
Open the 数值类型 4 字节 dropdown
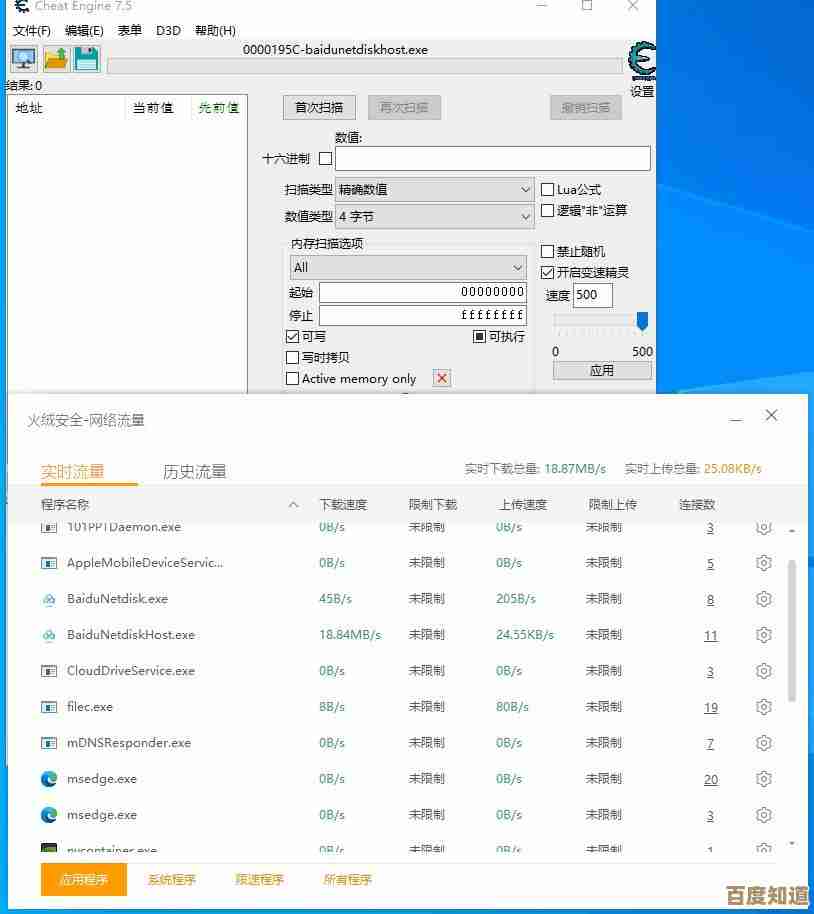click(x=434, y=216)
